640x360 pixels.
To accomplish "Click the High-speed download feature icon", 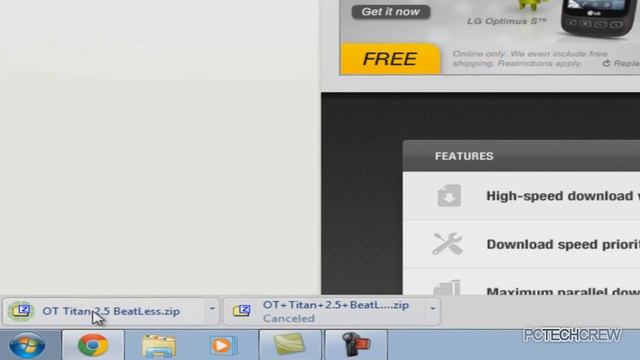I will coord(449,196).
